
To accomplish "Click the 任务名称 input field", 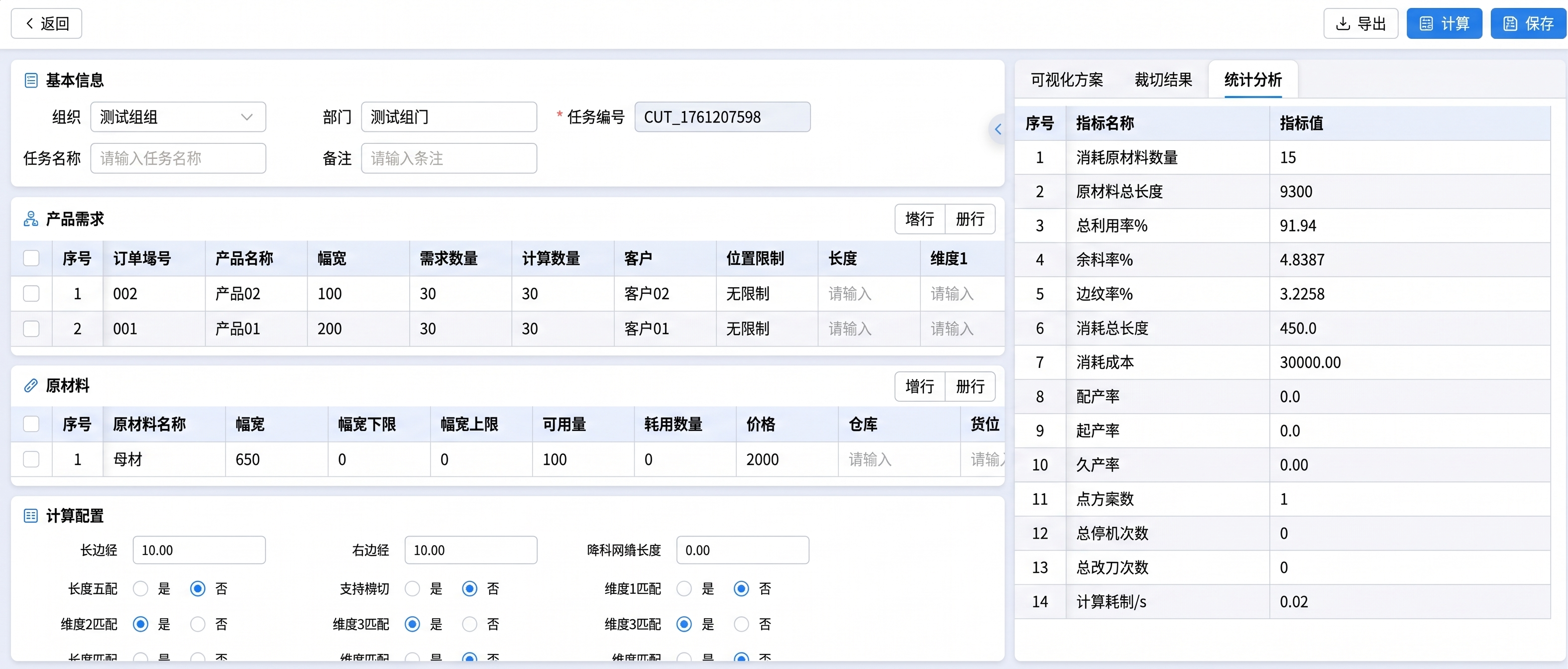I will pos(178,158).
